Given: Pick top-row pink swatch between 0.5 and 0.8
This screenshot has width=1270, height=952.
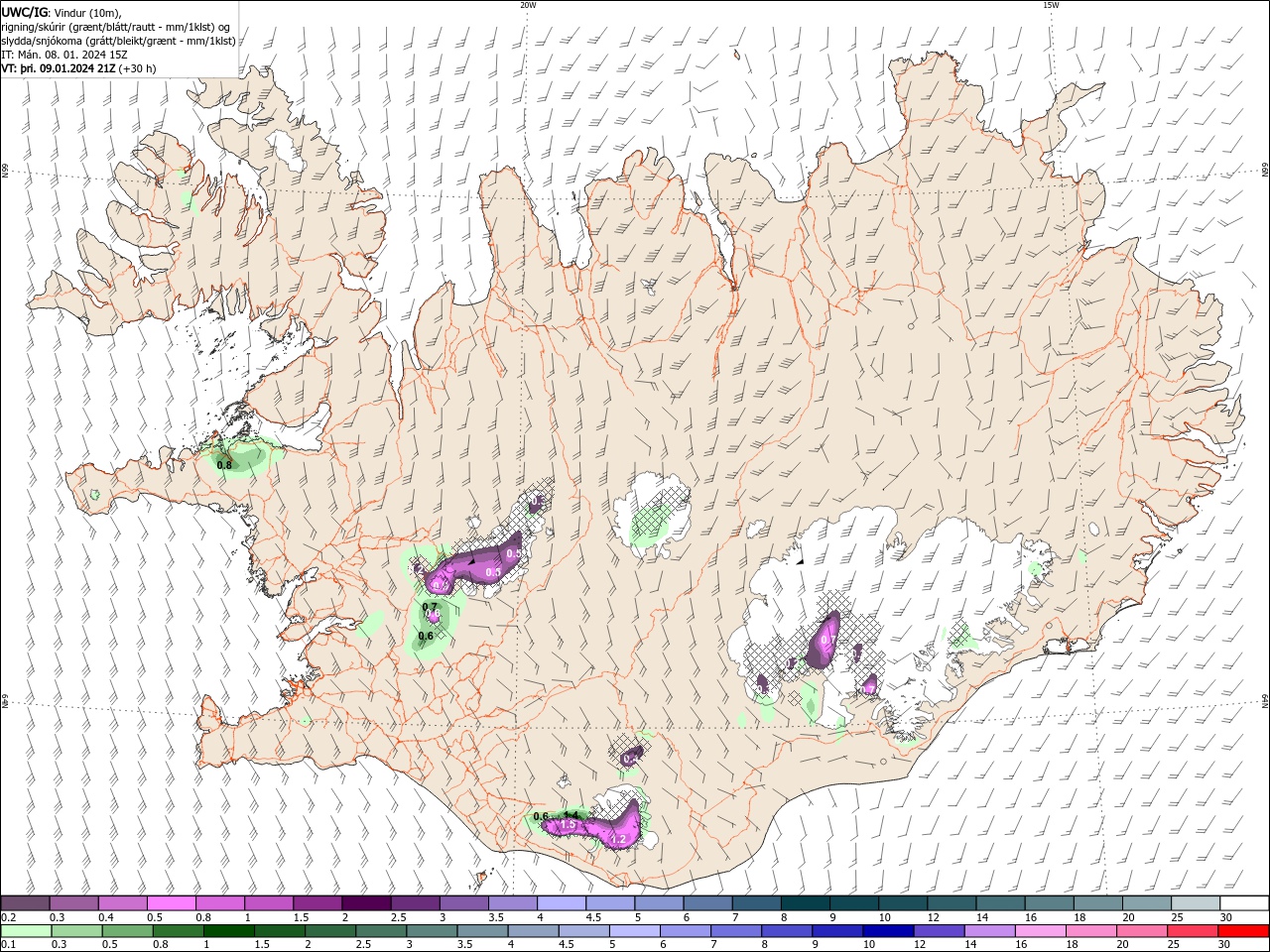Looking at the screenshot, I should [171, 903].
